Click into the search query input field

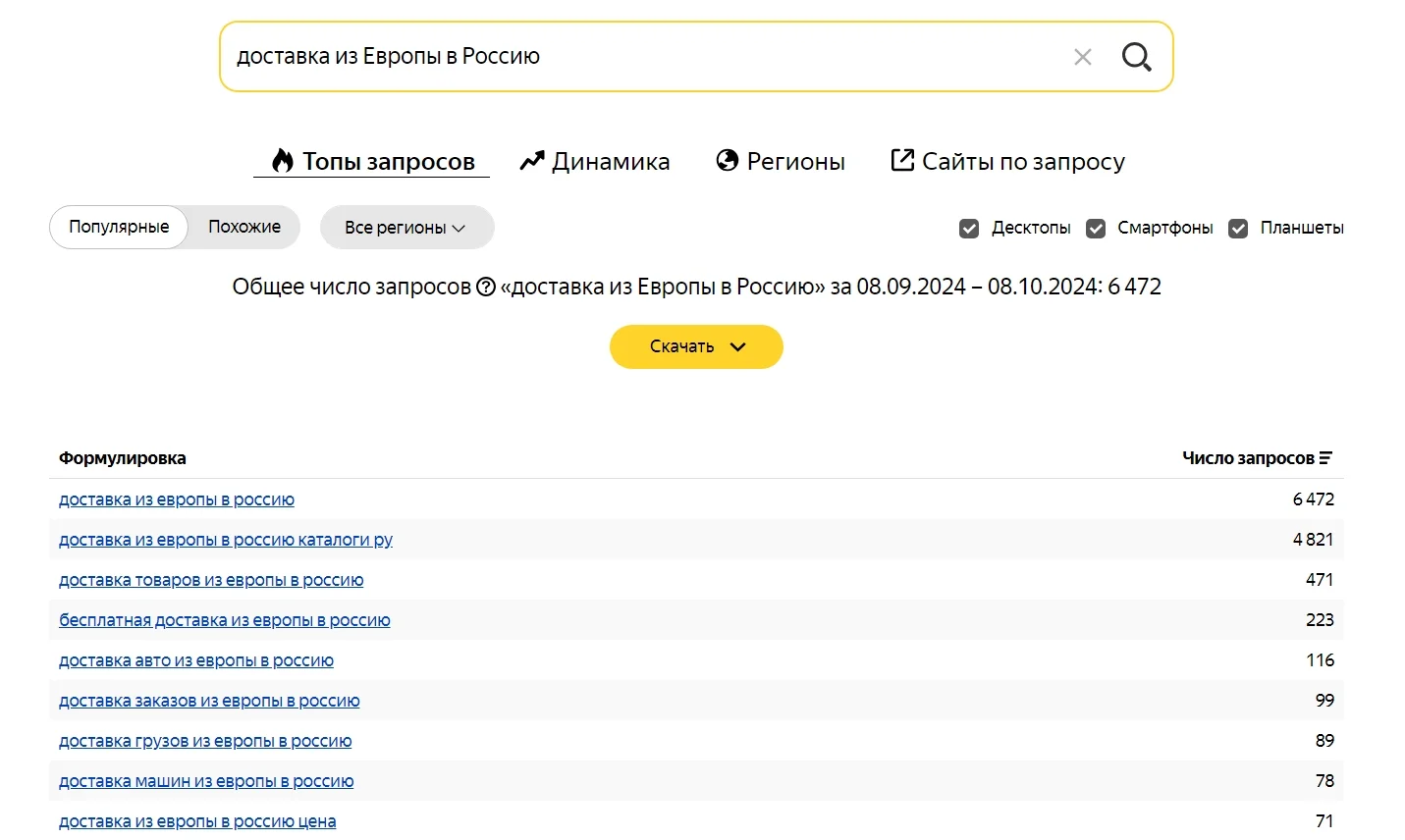(x=638, y=57)
